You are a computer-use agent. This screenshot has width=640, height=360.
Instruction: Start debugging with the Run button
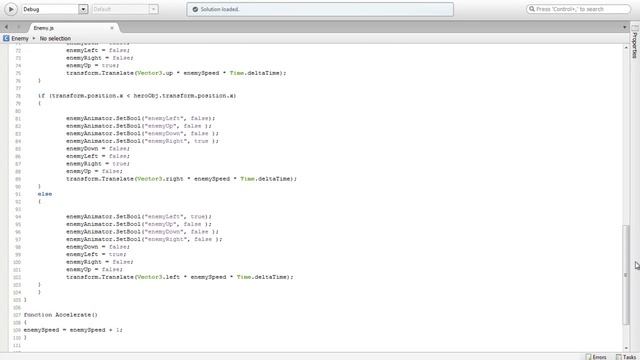coord(11,9)
